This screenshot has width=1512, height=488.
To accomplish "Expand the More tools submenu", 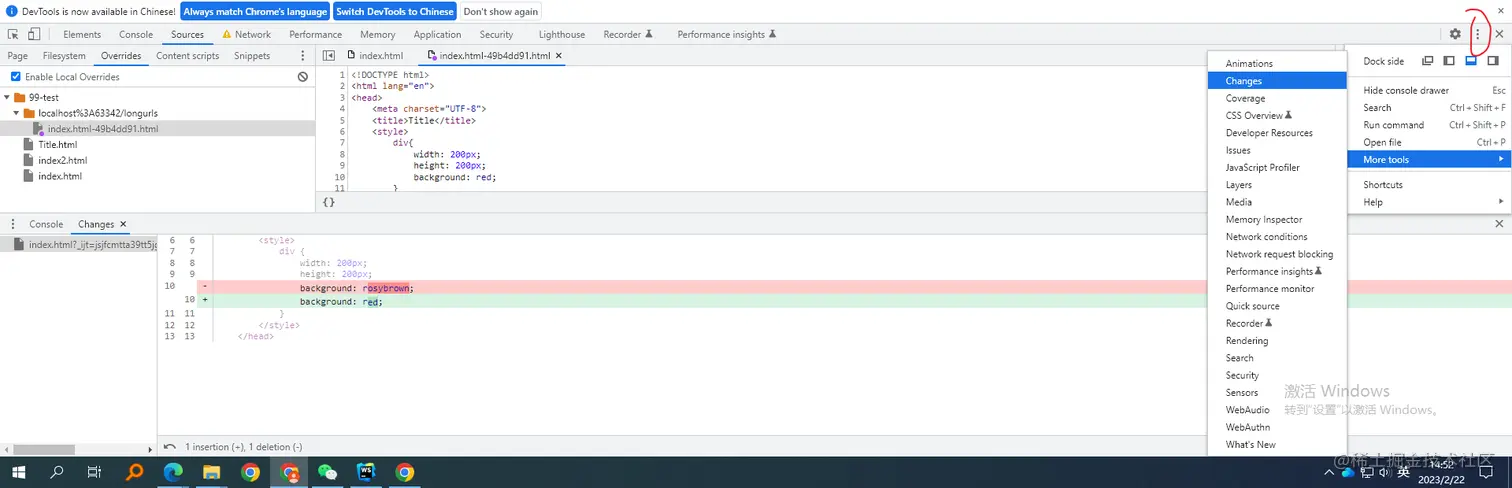I will [x=1428, y=160].
